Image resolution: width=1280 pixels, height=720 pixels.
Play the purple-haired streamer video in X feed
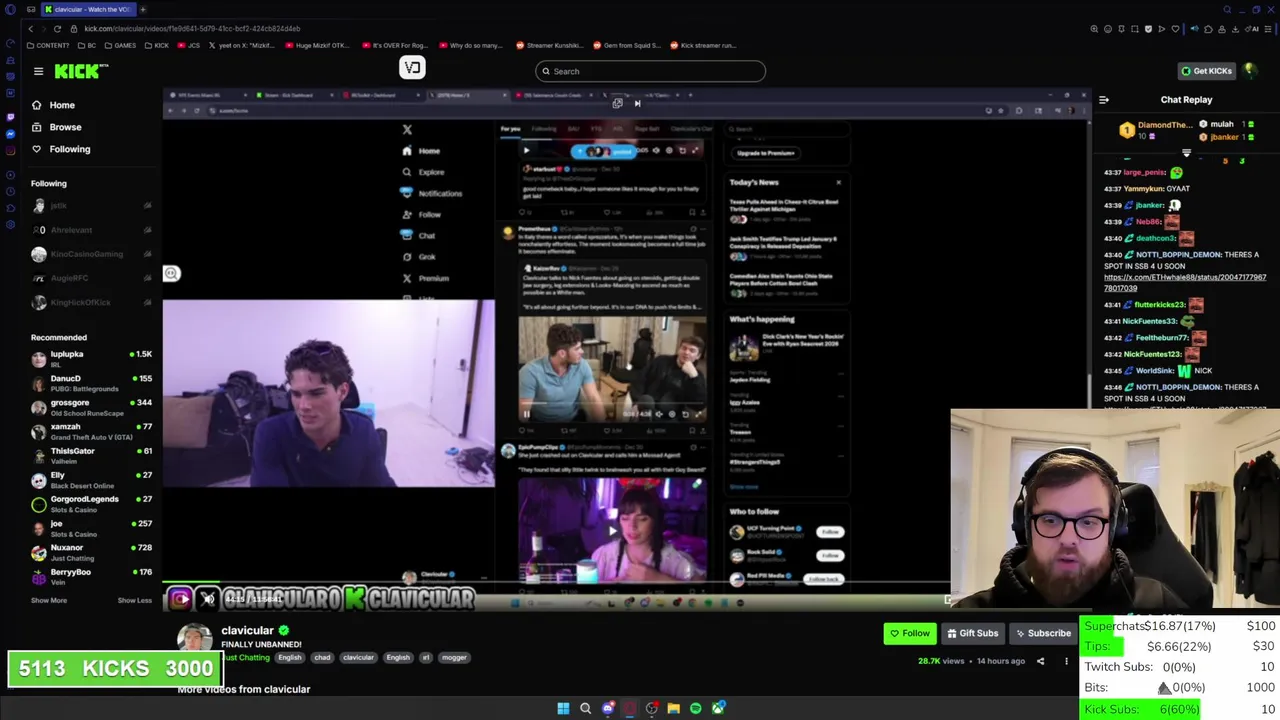(612, 531)
